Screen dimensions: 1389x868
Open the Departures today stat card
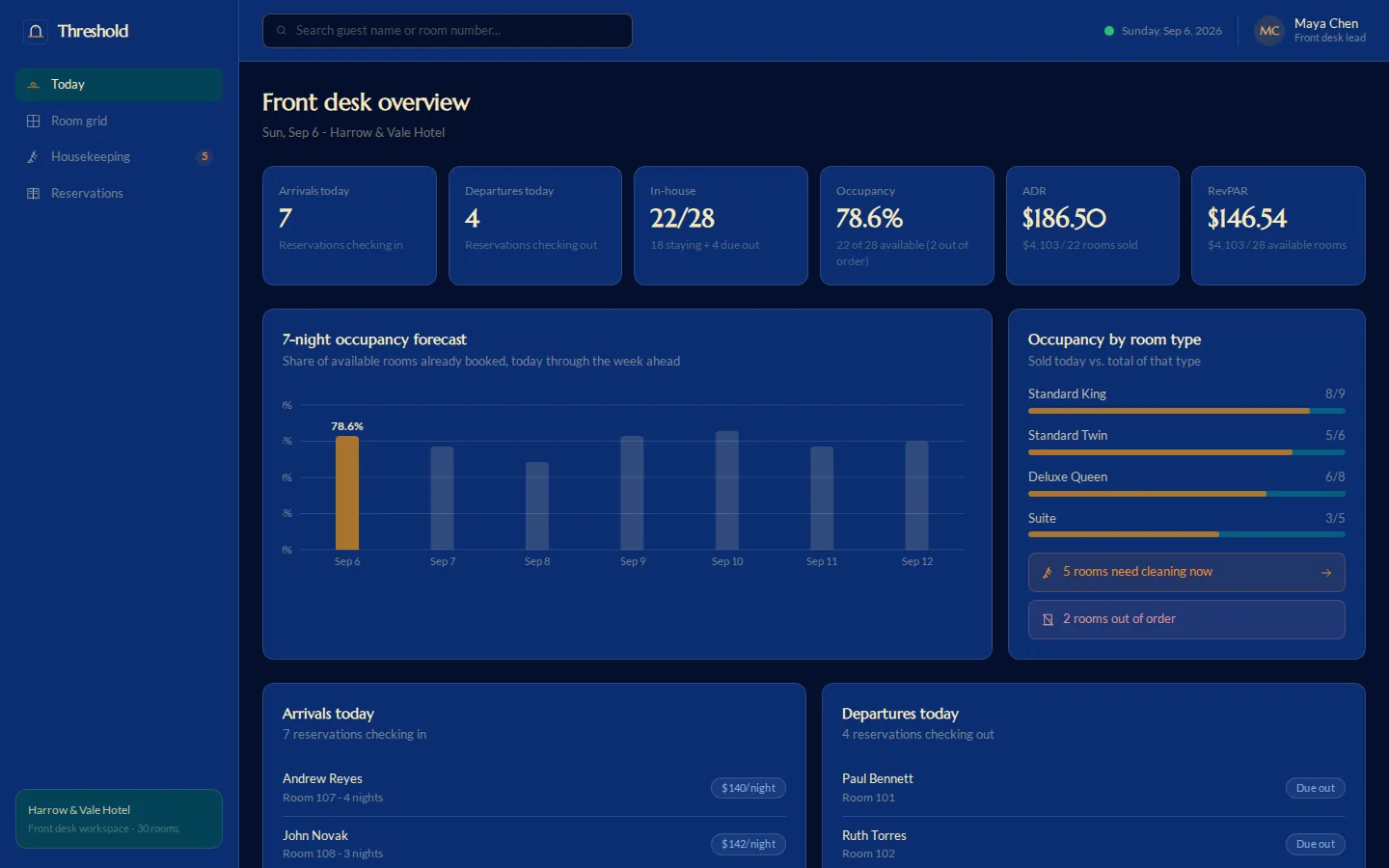pyautogui.click(x=535, y=226)
